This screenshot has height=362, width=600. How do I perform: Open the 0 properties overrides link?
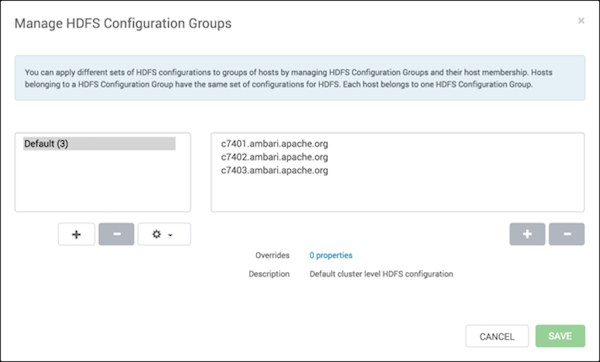click(331, 255)
